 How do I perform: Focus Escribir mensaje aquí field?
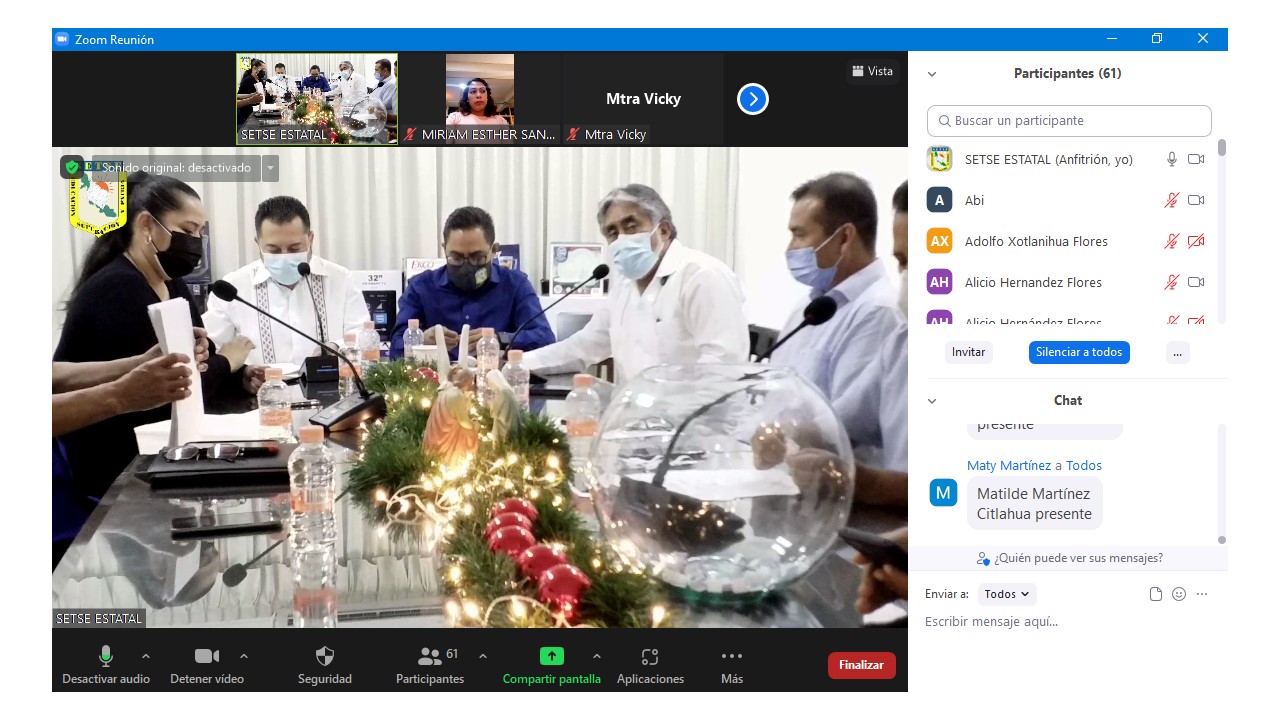tap(1068, 622)
